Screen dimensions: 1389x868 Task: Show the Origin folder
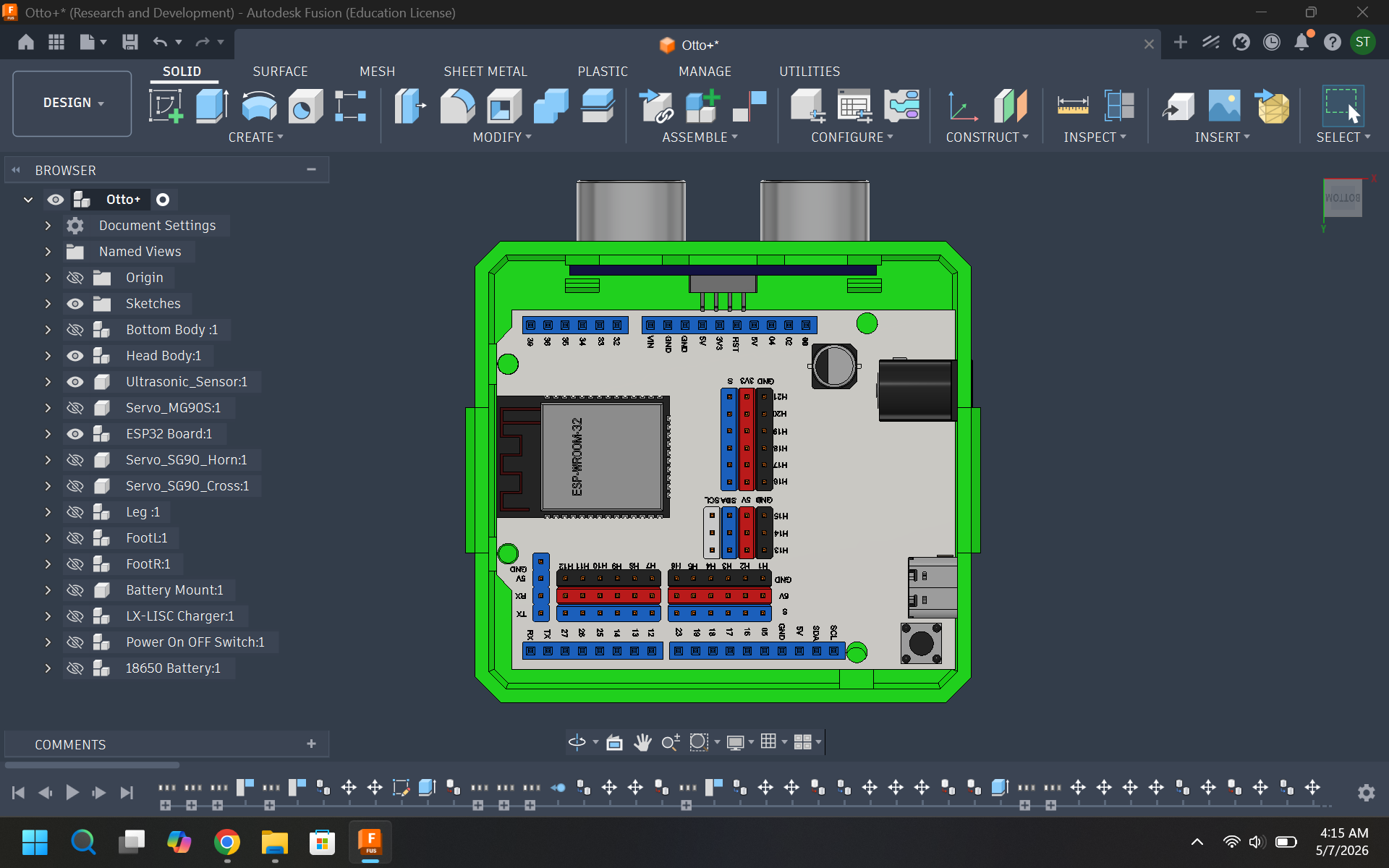[75, 278]
